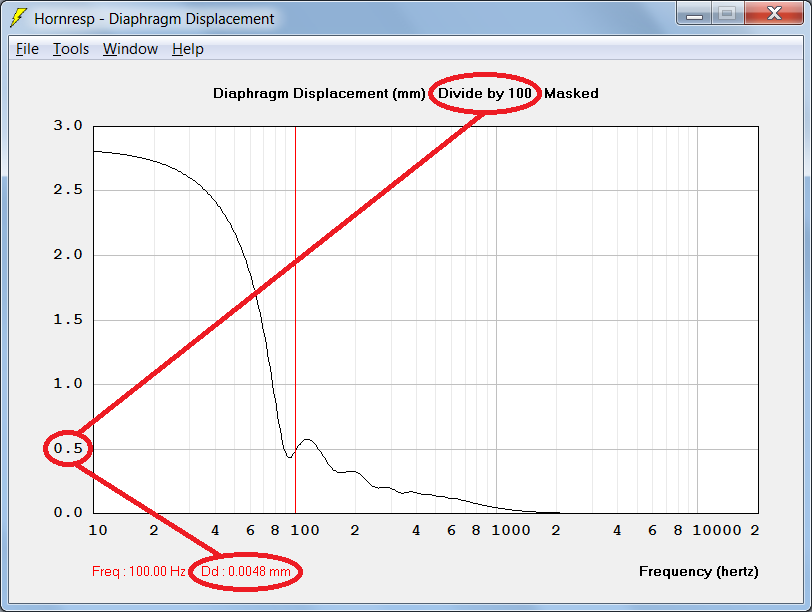Image resolution: width=812 pixels, height=612 pixels.
Task: Click the 0.5 y-axis value
Action: pos(68,448)
